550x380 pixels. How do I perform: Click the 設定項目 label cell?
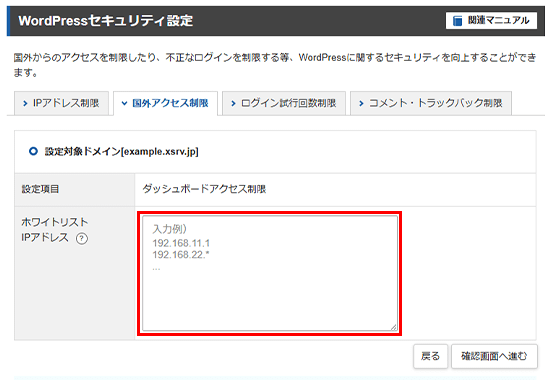point(74,189)
